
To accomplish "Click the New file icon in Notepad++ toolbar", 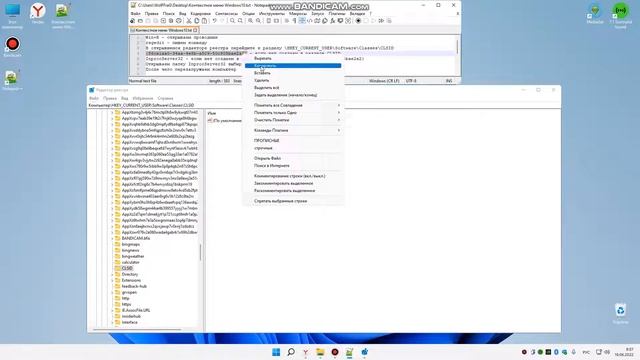I will coord(133,21).
